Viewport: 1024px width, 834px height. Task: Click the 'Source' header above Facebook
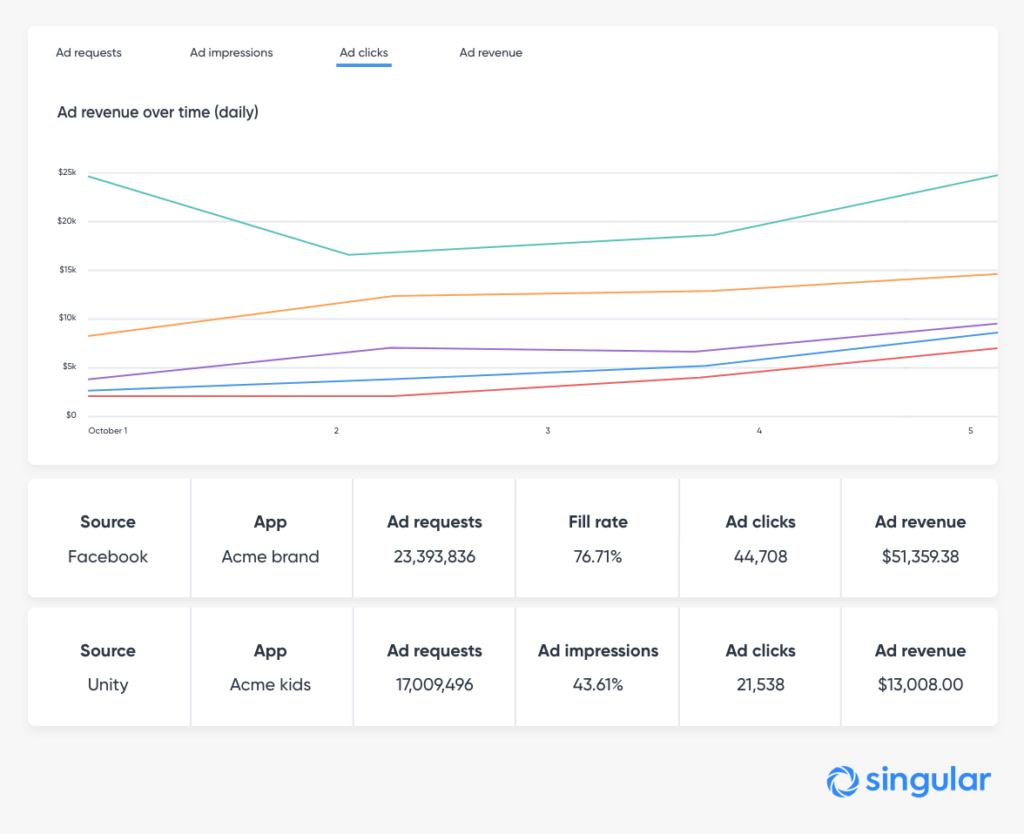pyautogui.click(x=108, y=522)
